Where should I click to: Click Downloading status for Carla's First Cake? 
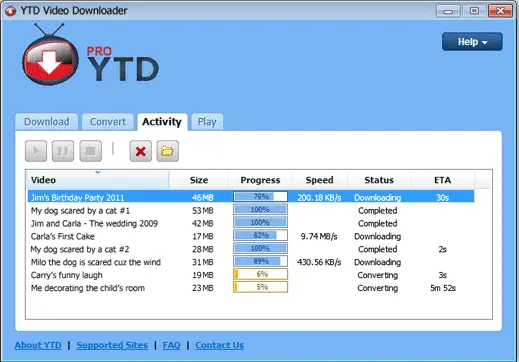[378, 236]
